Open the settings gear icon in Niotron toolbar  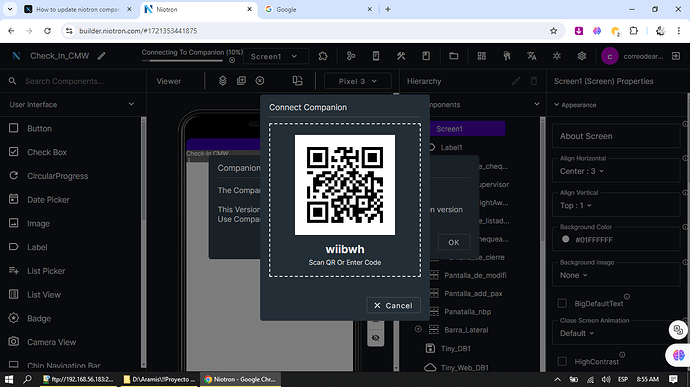582,56
